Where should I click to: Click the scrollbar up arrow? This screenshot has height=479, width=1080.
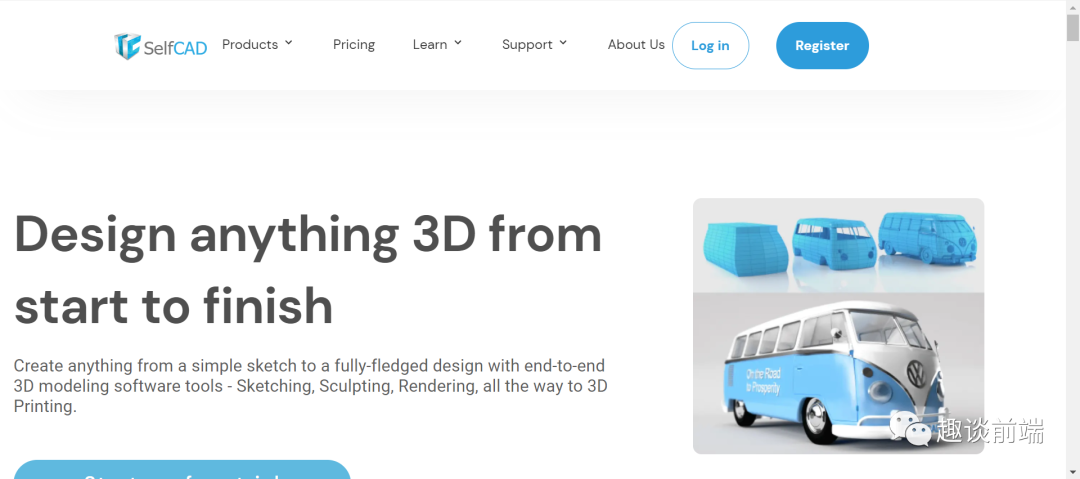(1072, 6)
